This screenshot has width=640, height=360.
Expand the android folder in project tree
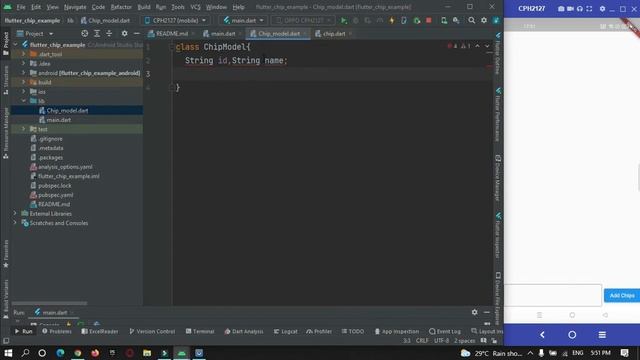[24, 73]
